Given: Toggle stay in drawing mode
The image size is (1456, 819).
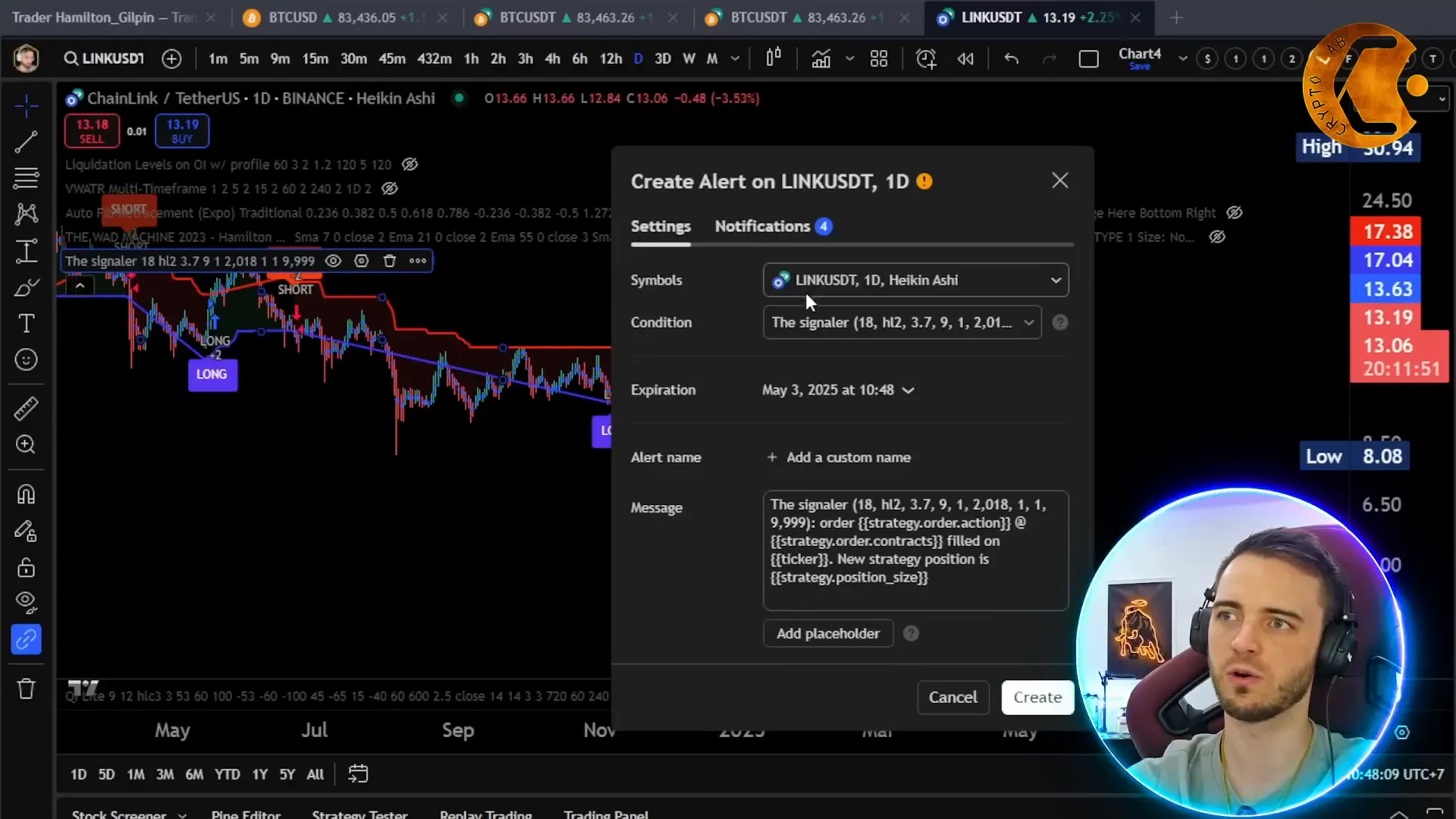Looking at the screenshot, I should click(27, 531).
